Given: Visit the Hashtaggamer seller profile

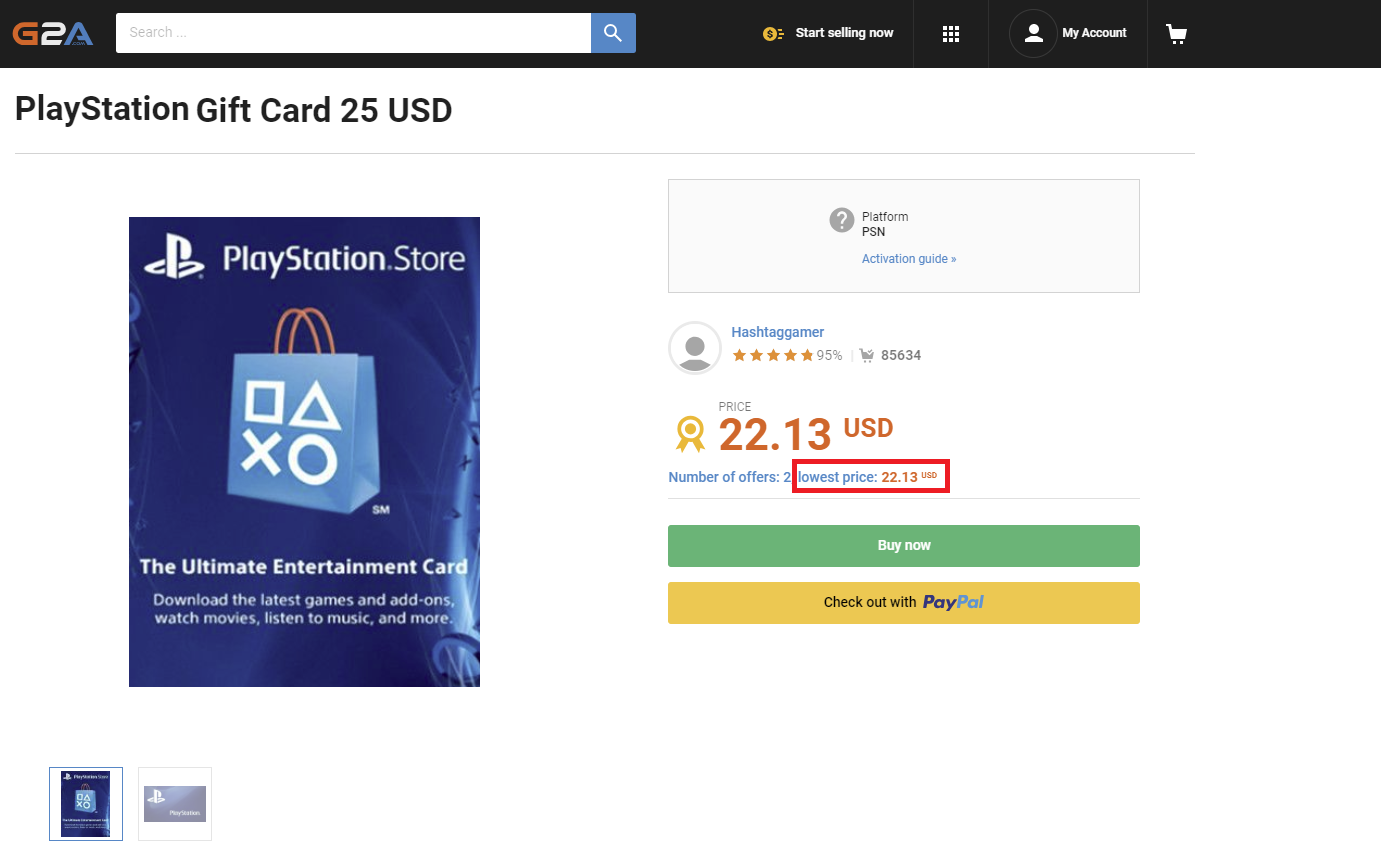Looking at the screenshot, I should pos(778,332).
